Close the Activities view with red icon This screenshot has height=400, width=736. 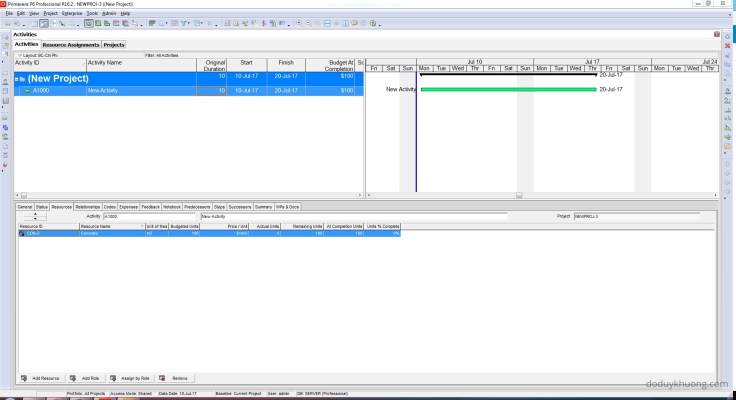[716, 34]
